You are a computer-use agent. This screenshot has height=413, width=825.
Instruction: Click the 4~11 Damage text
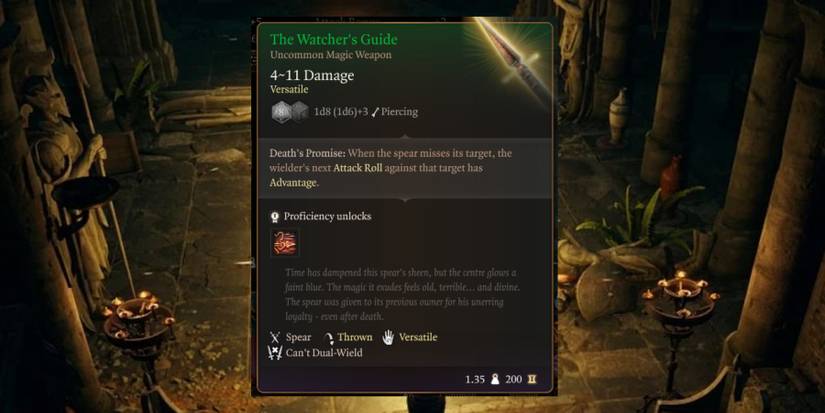[312, 75]
